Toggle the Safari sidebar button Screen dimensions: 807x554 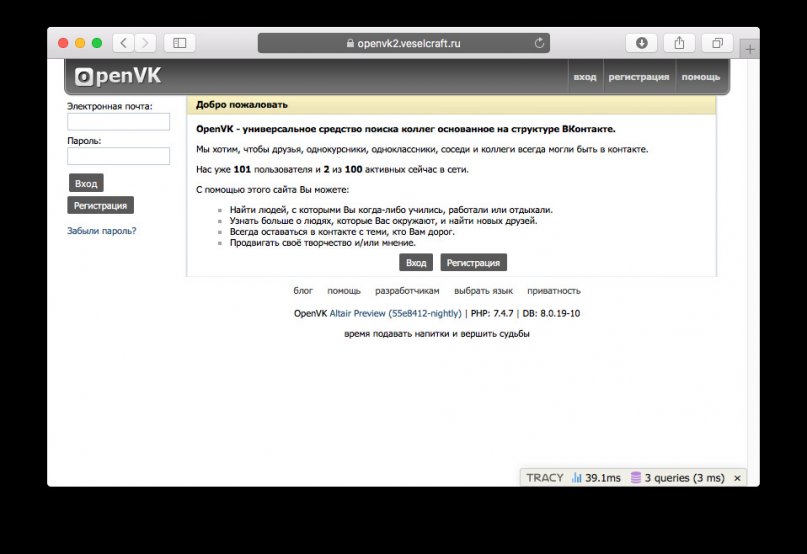[x=180, y=43]
